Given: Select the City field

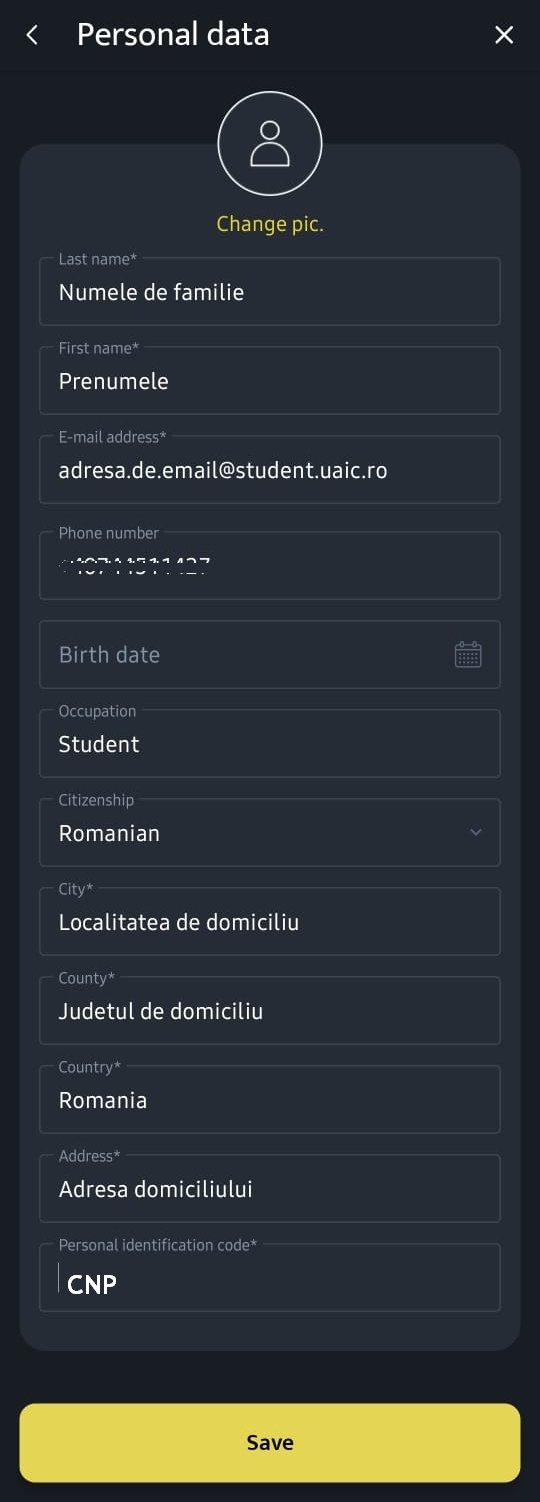Looking at the screenshot, I should [270, 921].
